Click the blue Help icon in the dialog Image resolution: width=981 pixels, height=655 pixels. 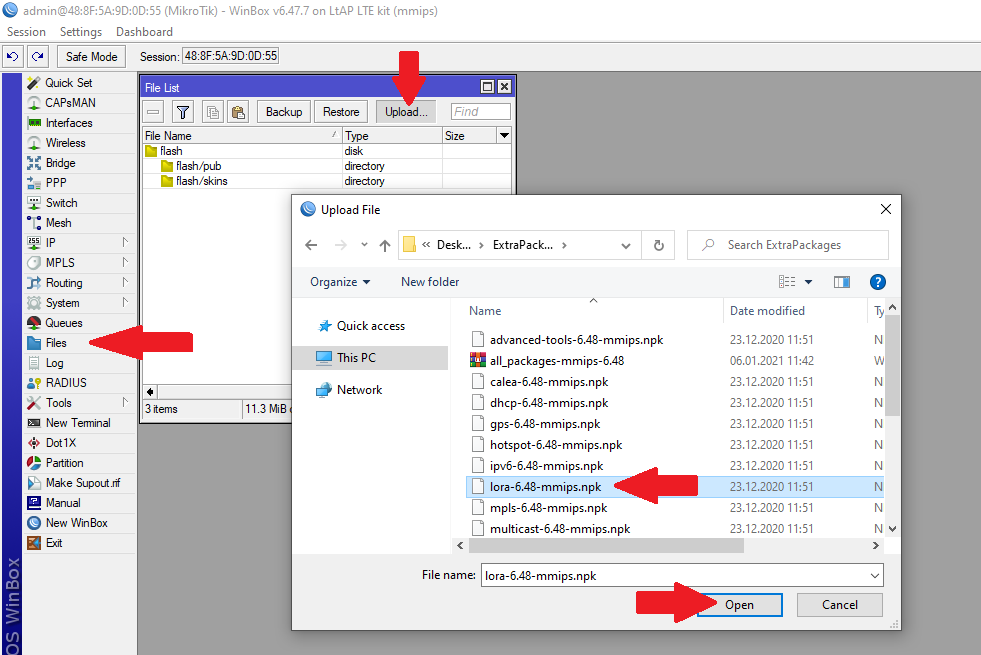pos(878,282)
